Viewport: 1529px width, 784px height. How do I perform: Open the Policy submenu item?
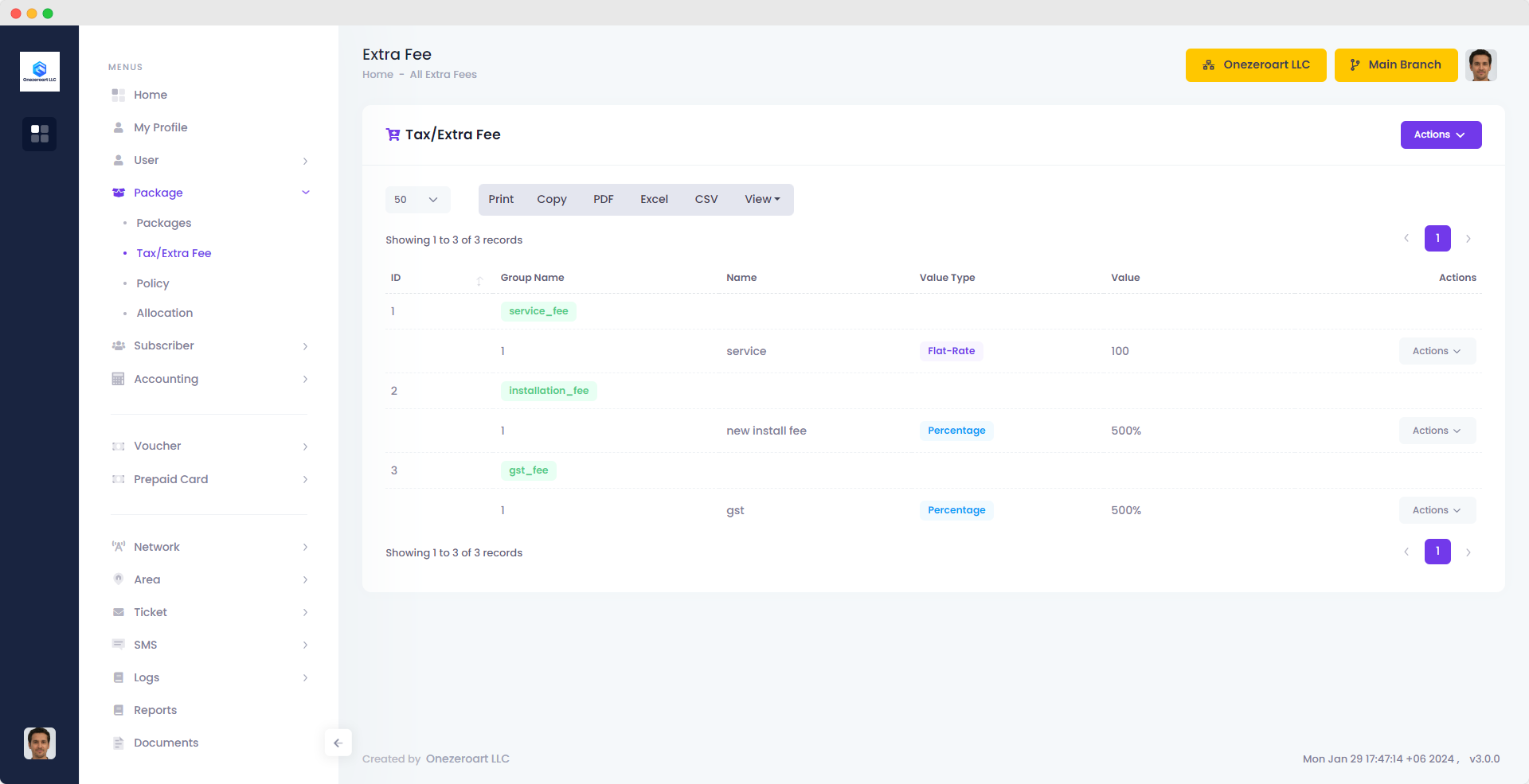153,283
